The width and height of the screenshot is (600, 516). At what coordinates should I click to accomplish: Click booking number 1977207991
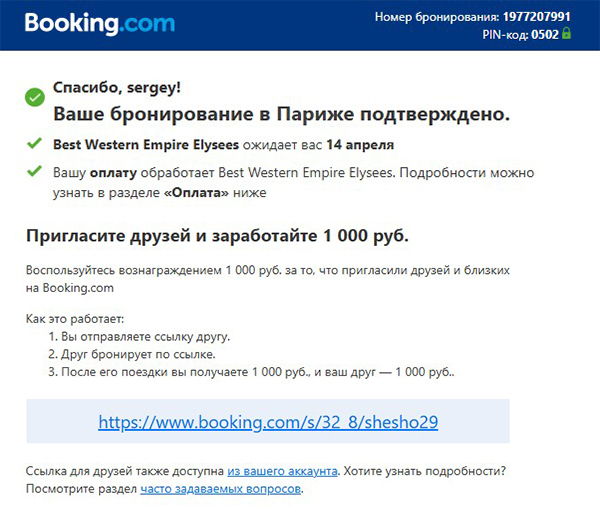click(536, 17)
